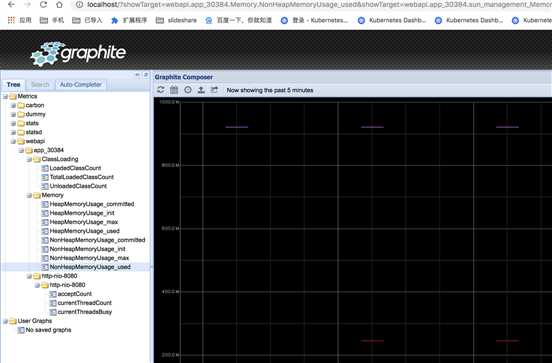The height and width of the screenshot is (363, 552).
Task: Click the highlighted NonHeapMemoryUsage_used metric
Action: (90, 267)
